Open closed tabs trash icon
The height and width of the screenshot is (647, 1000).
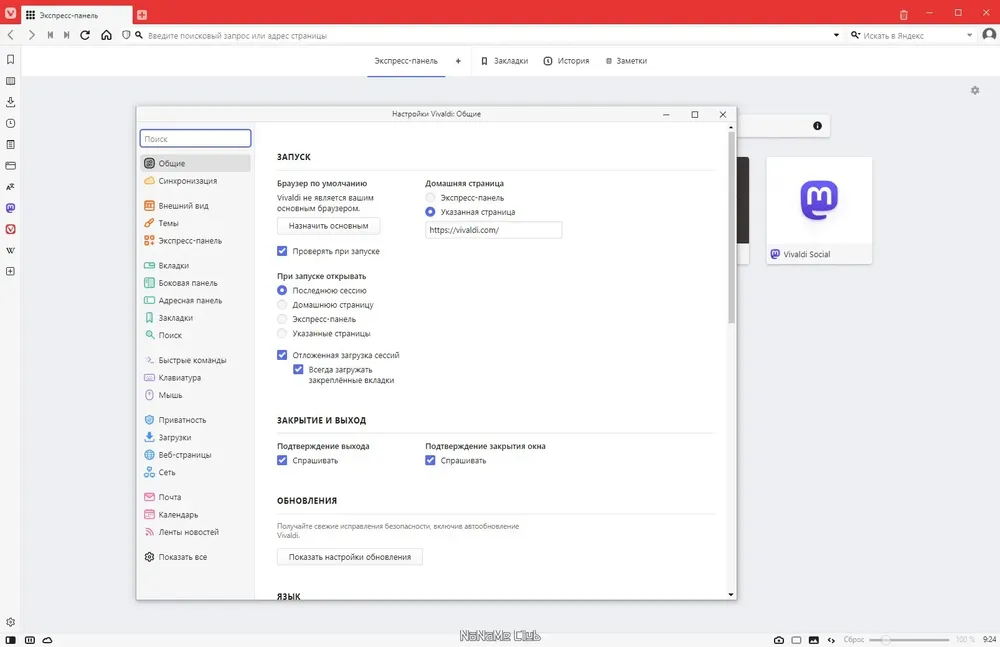tap(903, 14)
